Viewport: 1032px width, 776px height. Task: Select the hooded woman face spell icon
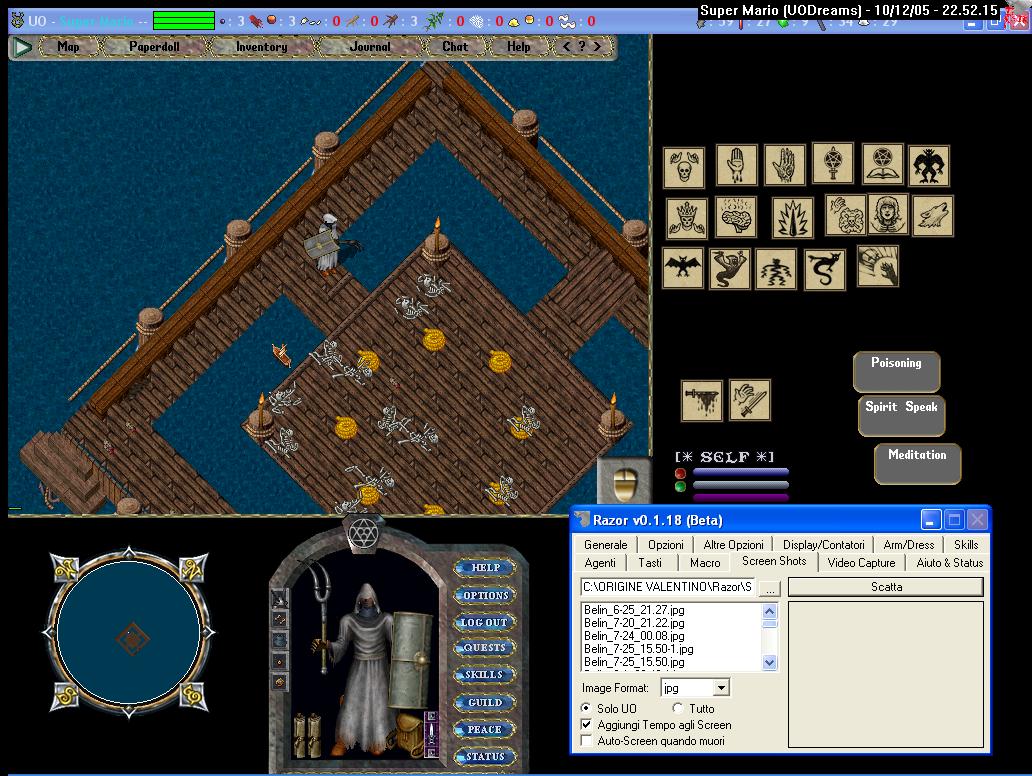tap(889, 214)
